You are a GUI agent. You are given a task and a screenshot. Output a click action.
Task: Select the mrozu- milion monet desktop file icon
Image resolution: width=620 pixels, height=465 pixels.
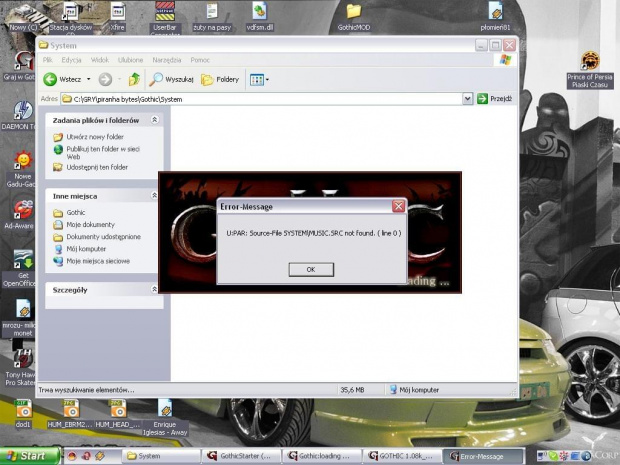coord(20,318)
